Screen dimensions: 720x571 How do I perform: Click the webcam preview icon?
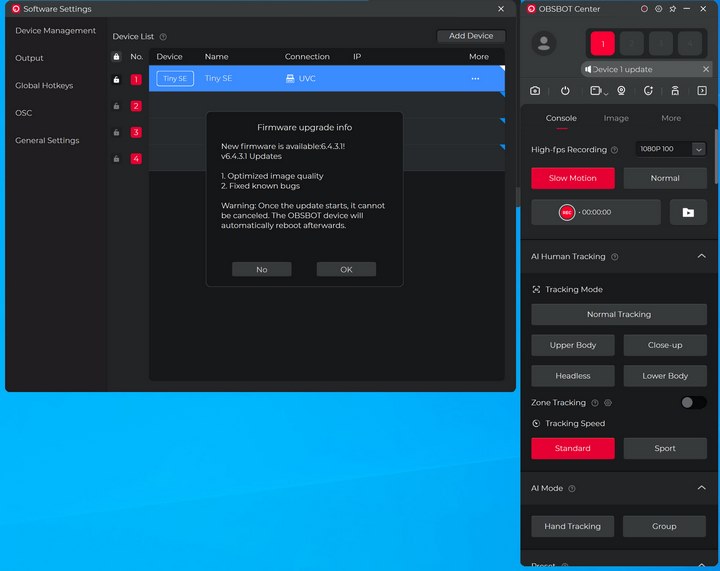tap(621, 90)
